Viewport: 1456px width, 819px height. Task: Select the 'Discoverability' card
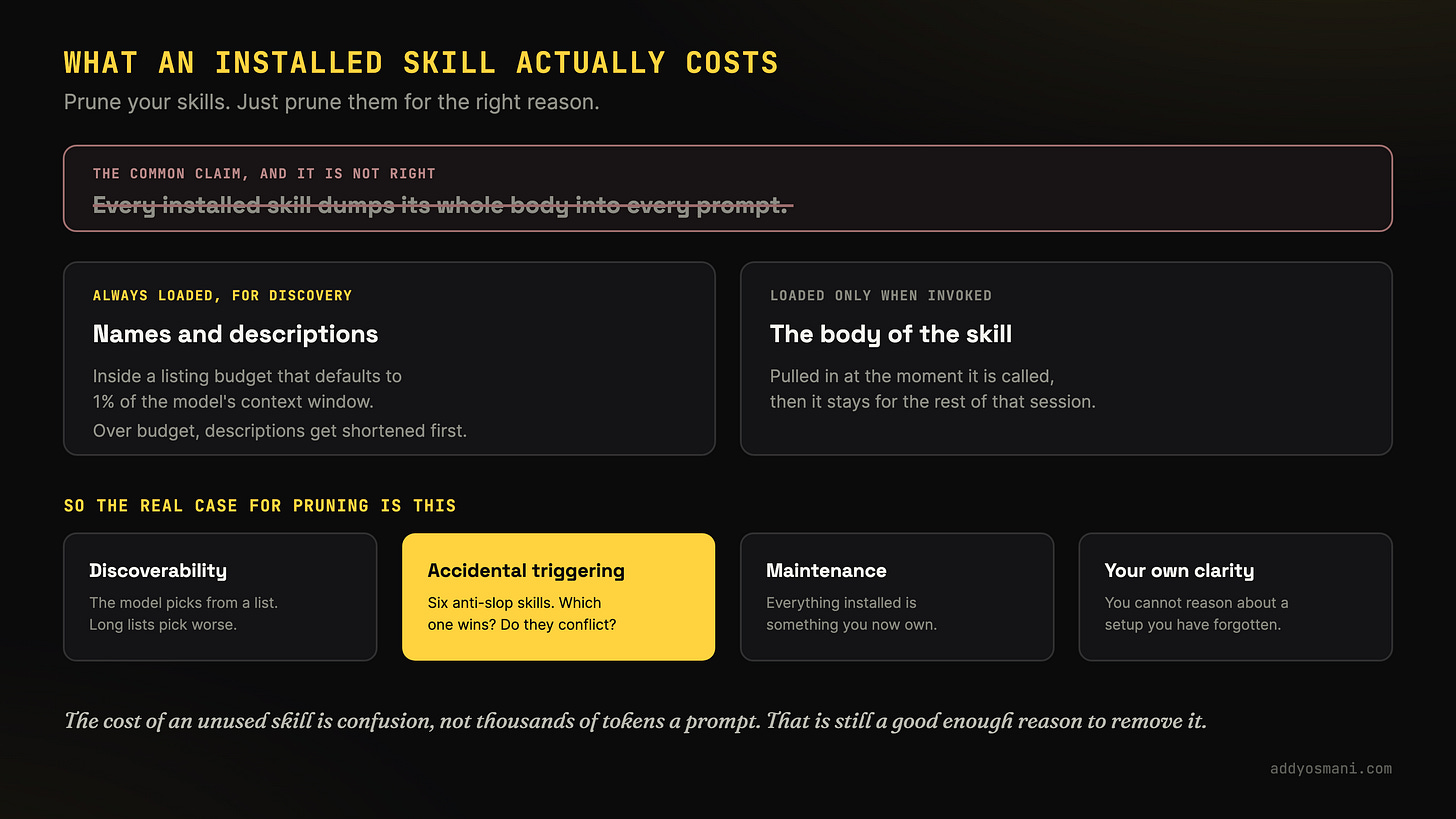pyautogui.click(x=220, y=597)
